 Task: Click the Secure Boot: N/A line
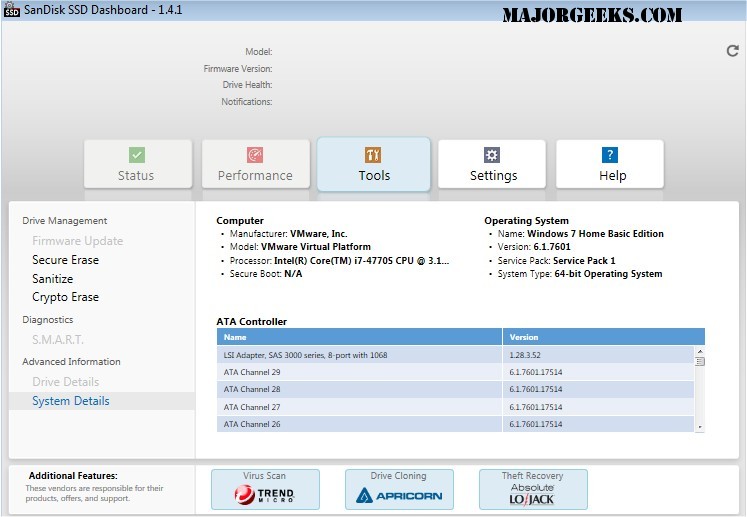266,274
